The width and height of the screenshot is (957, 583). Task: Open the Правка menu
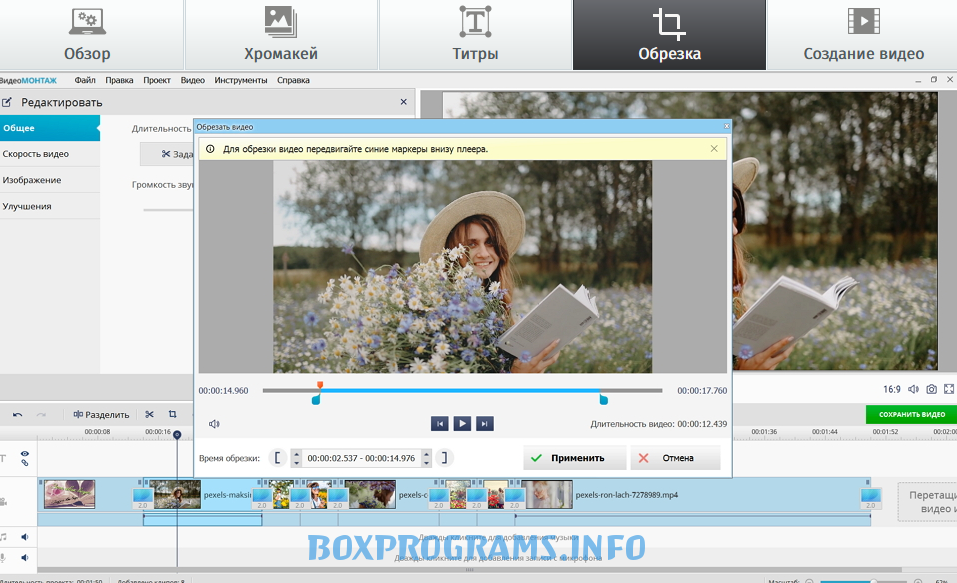119,80
